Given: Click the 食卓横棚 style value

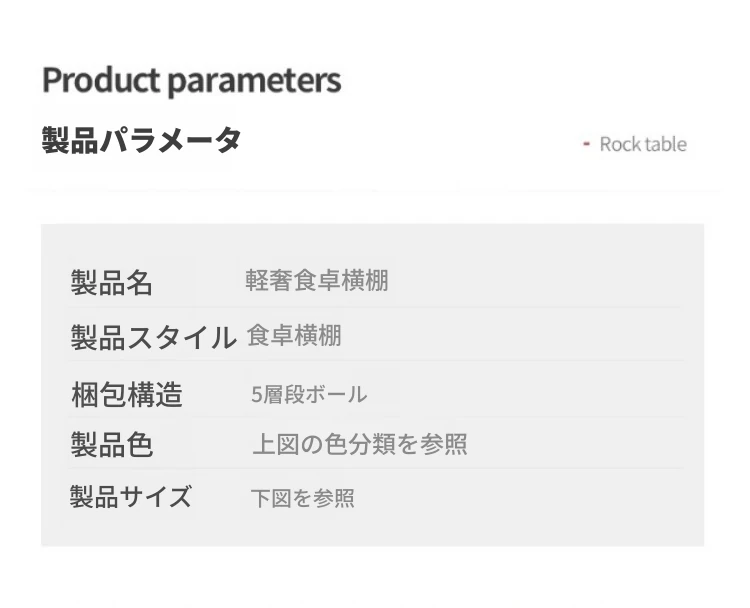Looking at the screenshot, I should click(x=294, y=335).
